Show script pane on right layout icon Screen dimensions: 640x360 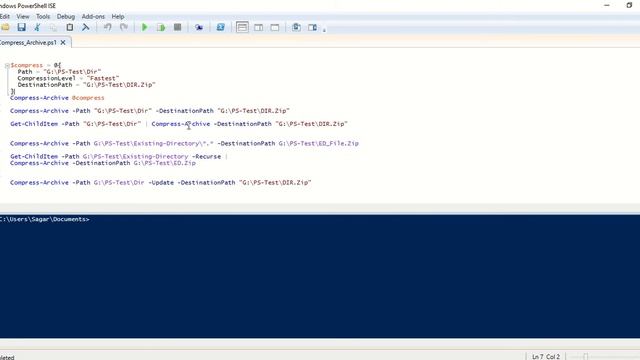tap(258, 27)
